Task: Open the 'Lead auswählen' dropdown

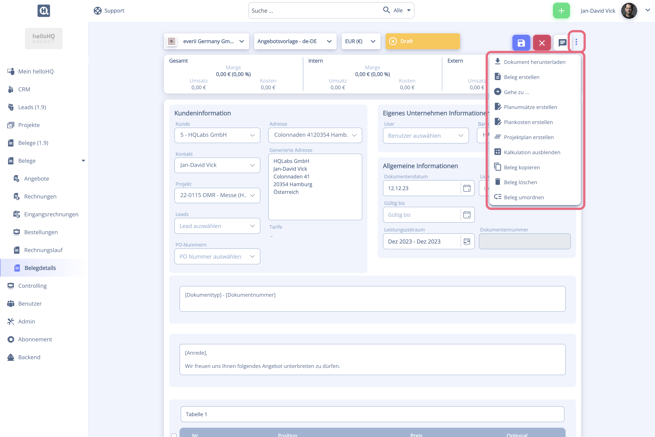Action: coord(217,226)
